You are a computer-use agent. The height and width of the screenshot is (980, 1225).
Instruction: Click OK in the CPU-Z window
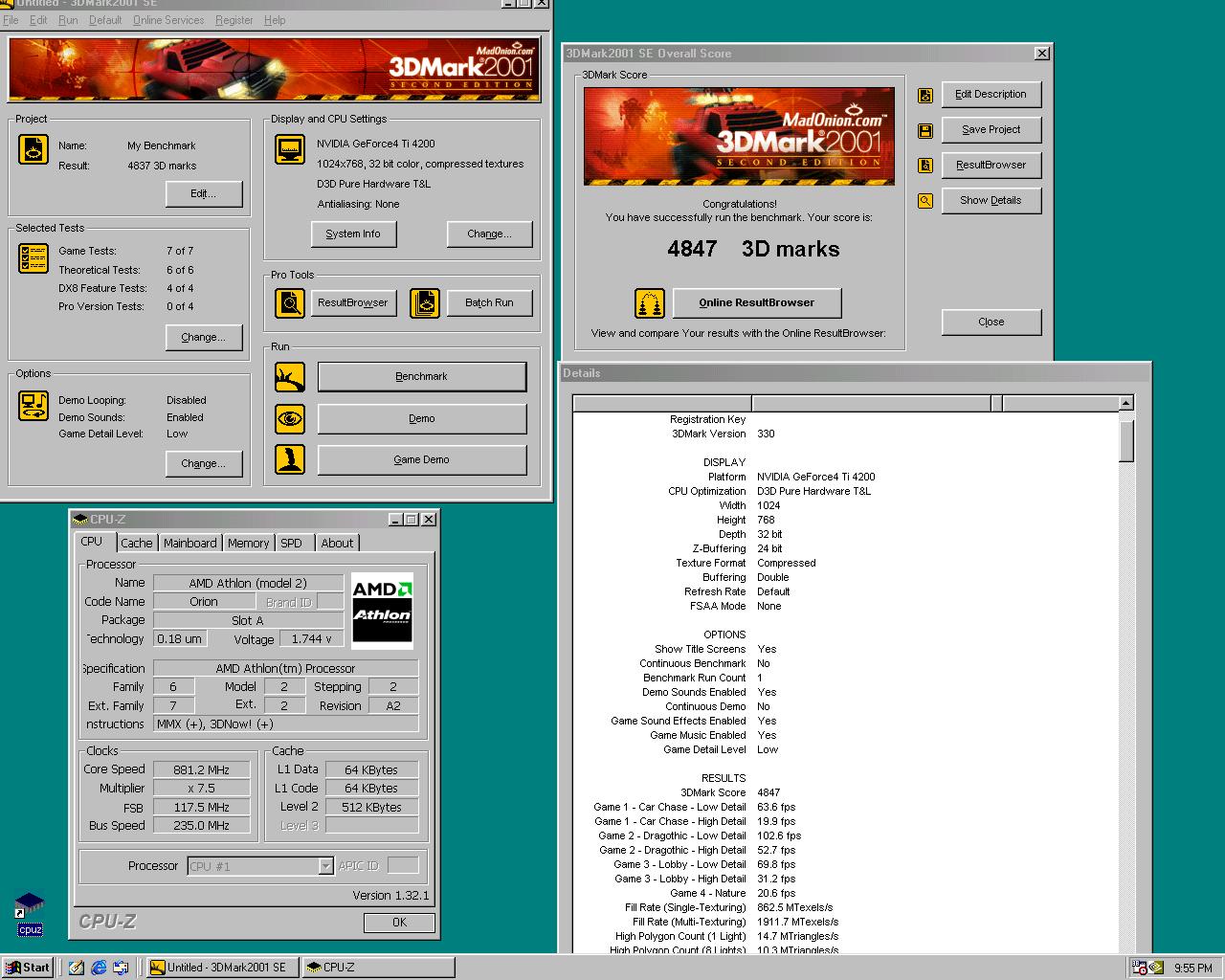tap(399, 923)
